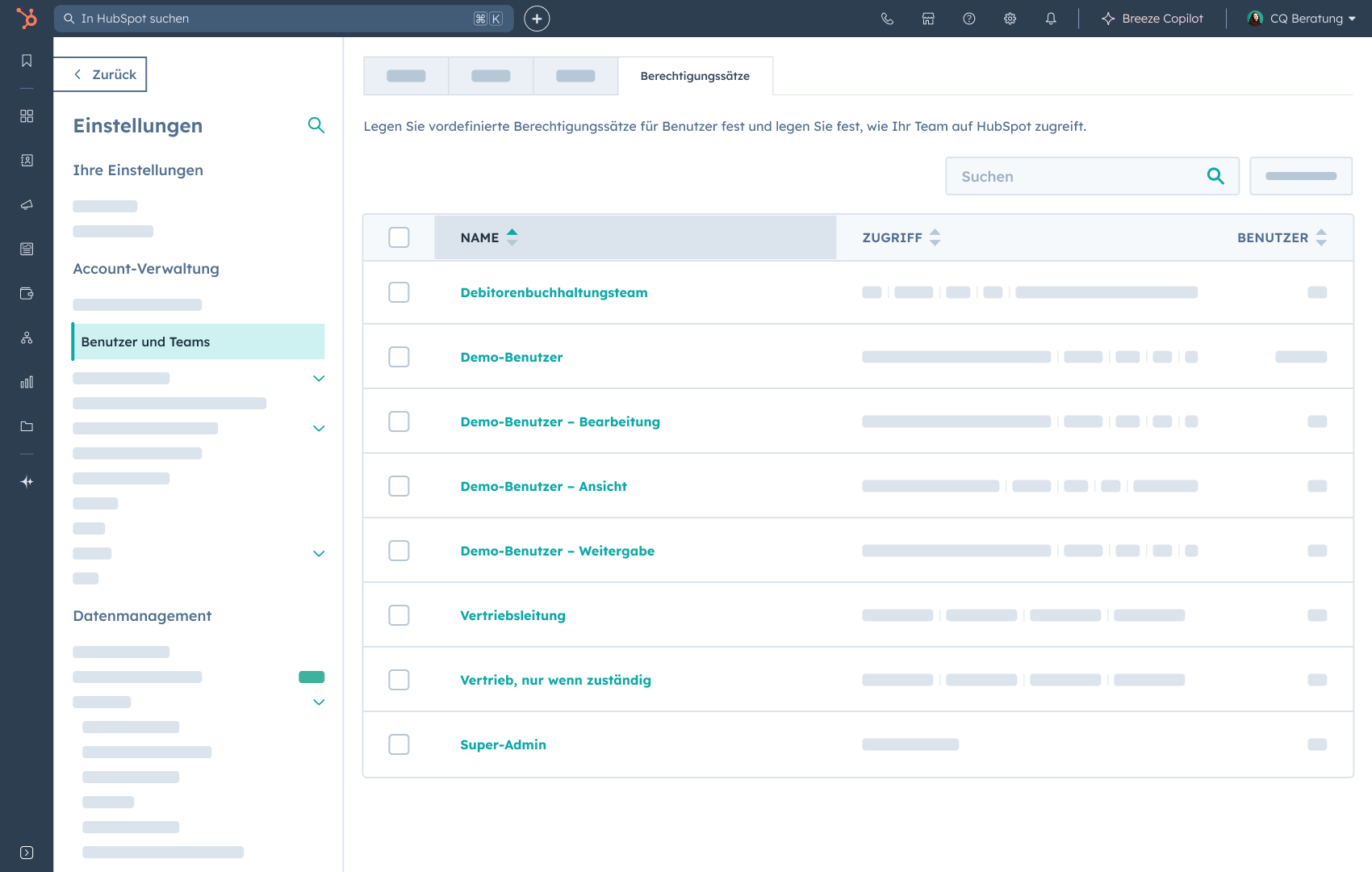Switch to the Berechtigungssätze tab
Screen dimensions: 1372x872
[695, 76]
